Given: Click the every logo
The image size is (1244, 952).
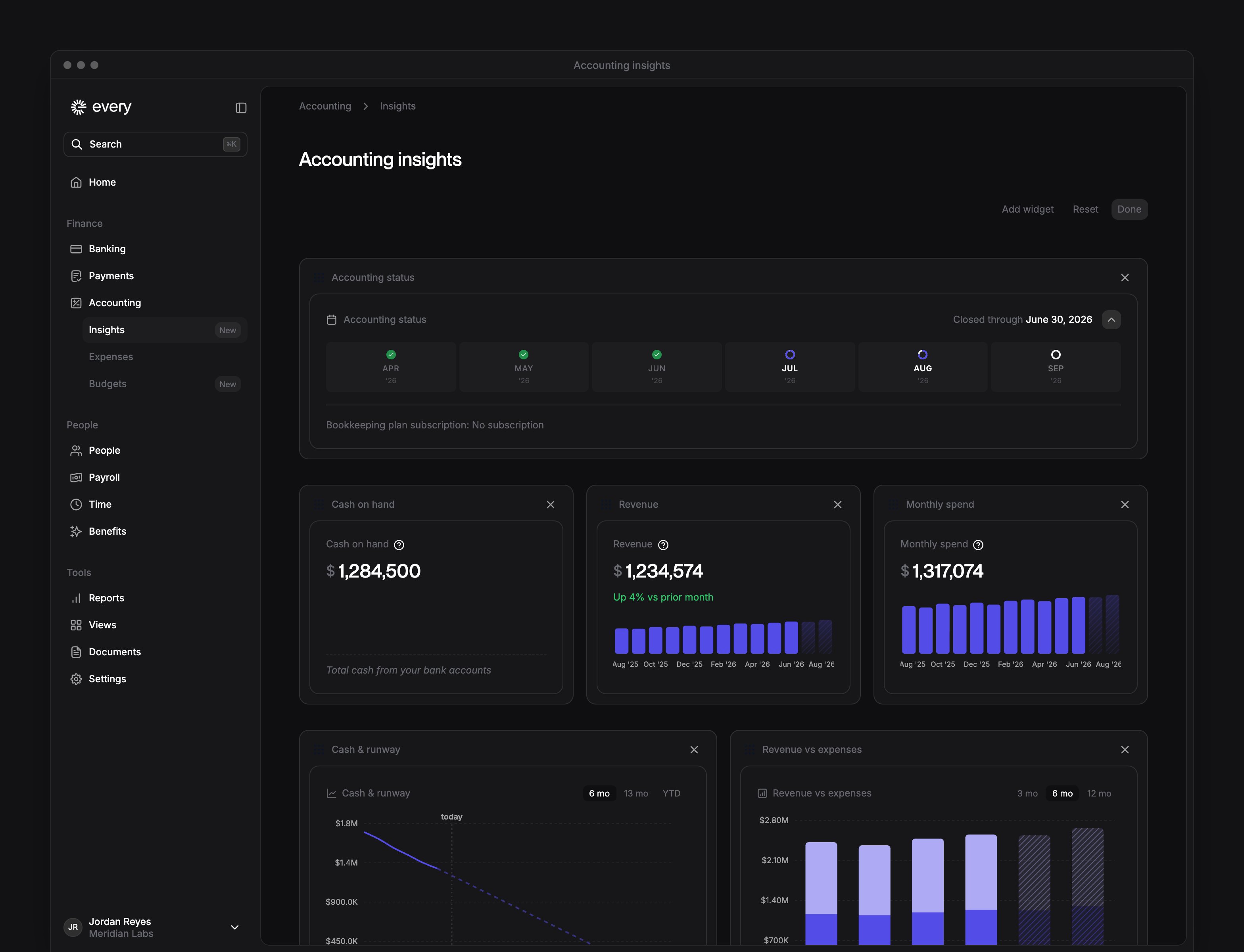Looking at the screenshot, I should tap(101, 107).
